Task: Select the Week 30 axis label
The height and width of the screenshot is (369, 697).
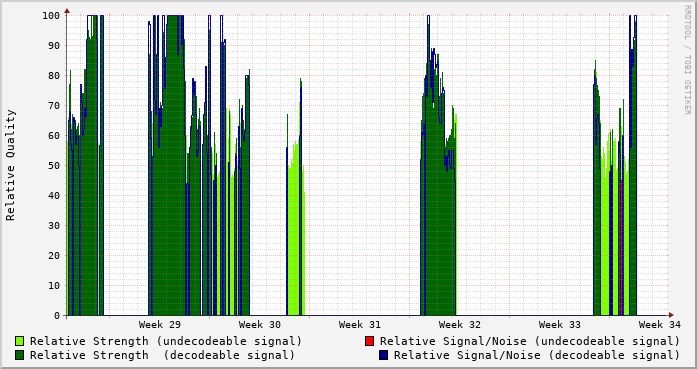Action: click(x=260, y=325)
